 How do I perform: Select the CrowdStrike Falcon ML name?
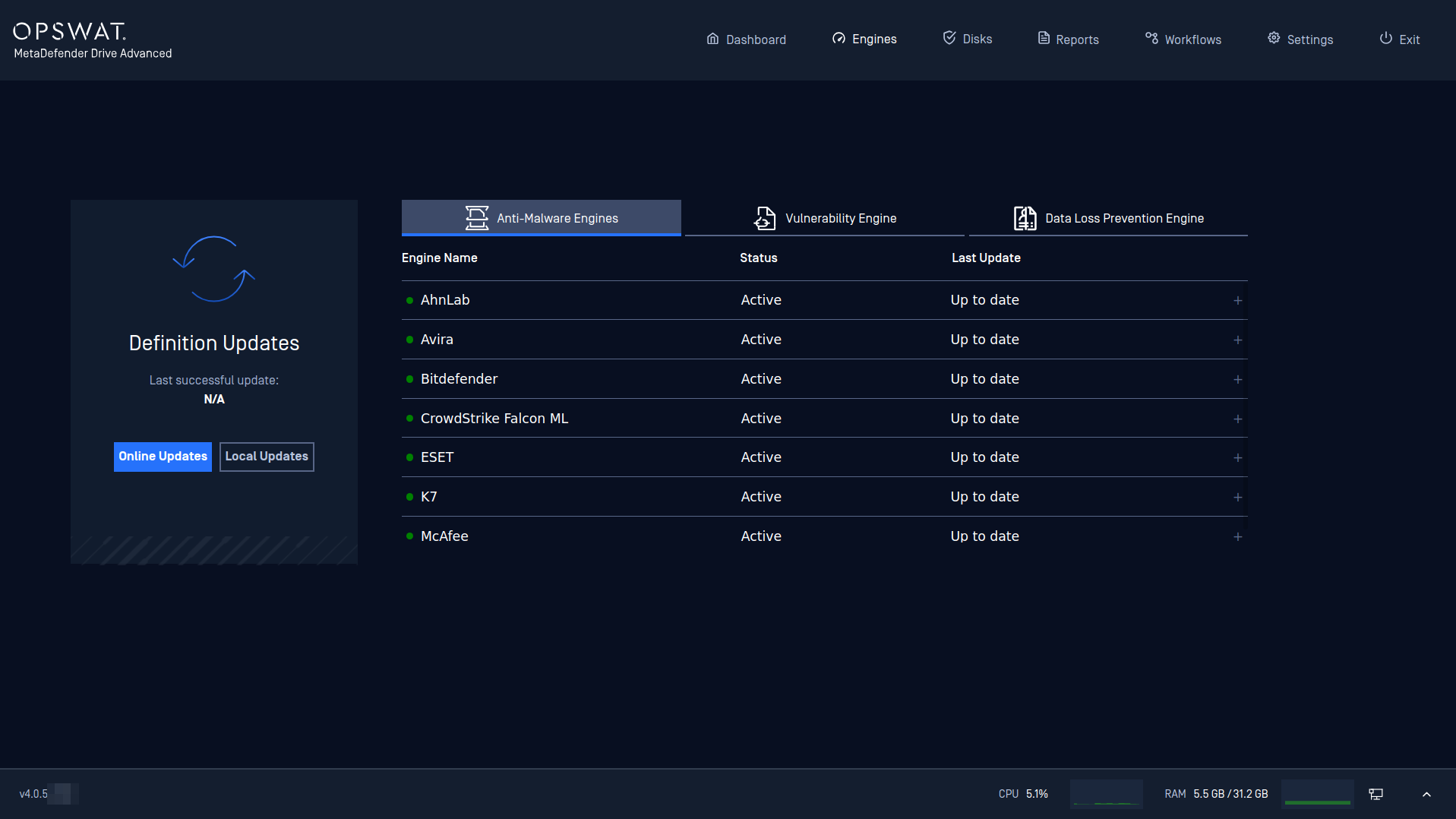494,419
